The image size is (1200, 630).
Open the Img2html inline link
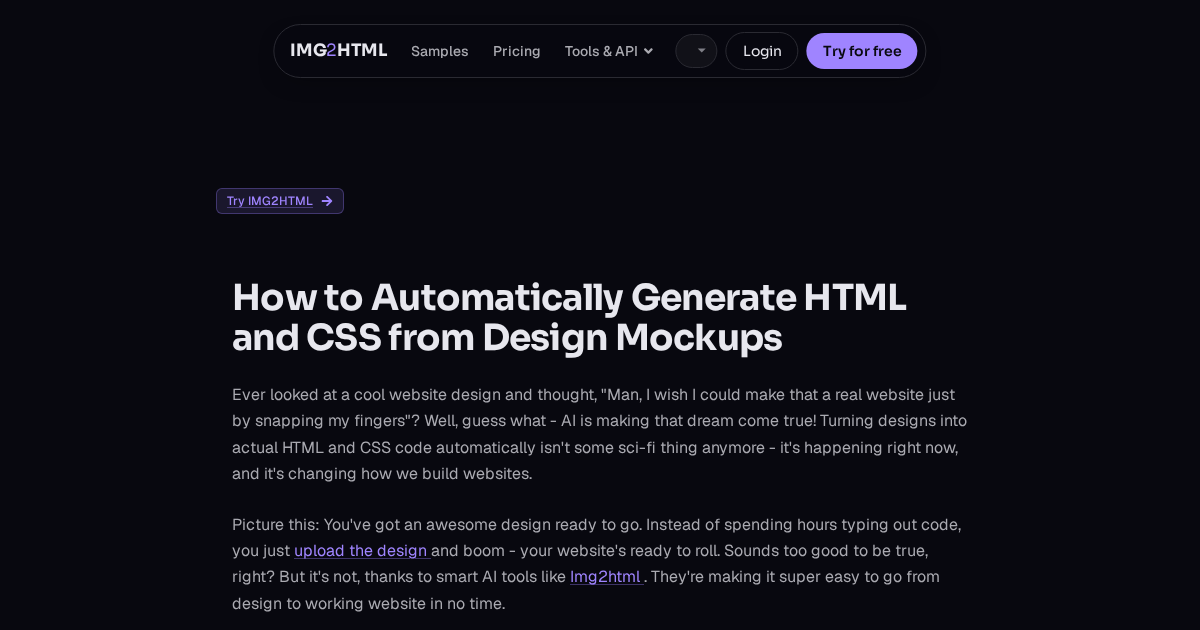607,577
